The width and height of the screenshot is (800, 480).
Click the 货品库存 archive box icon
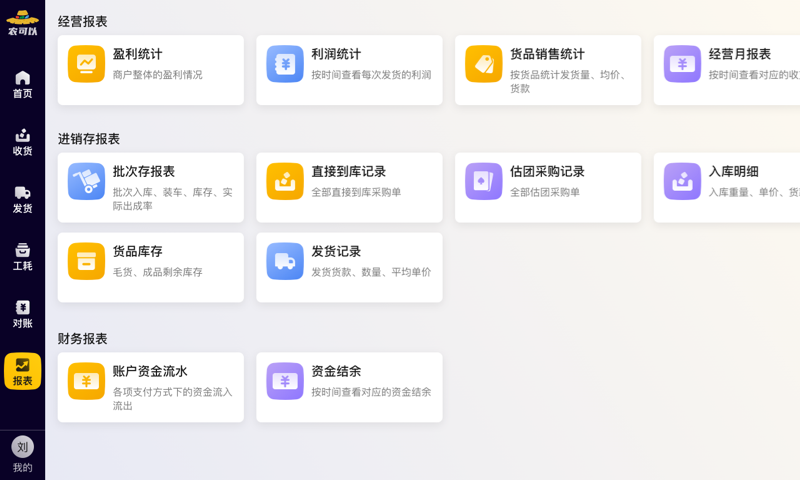tap(86, 262)
